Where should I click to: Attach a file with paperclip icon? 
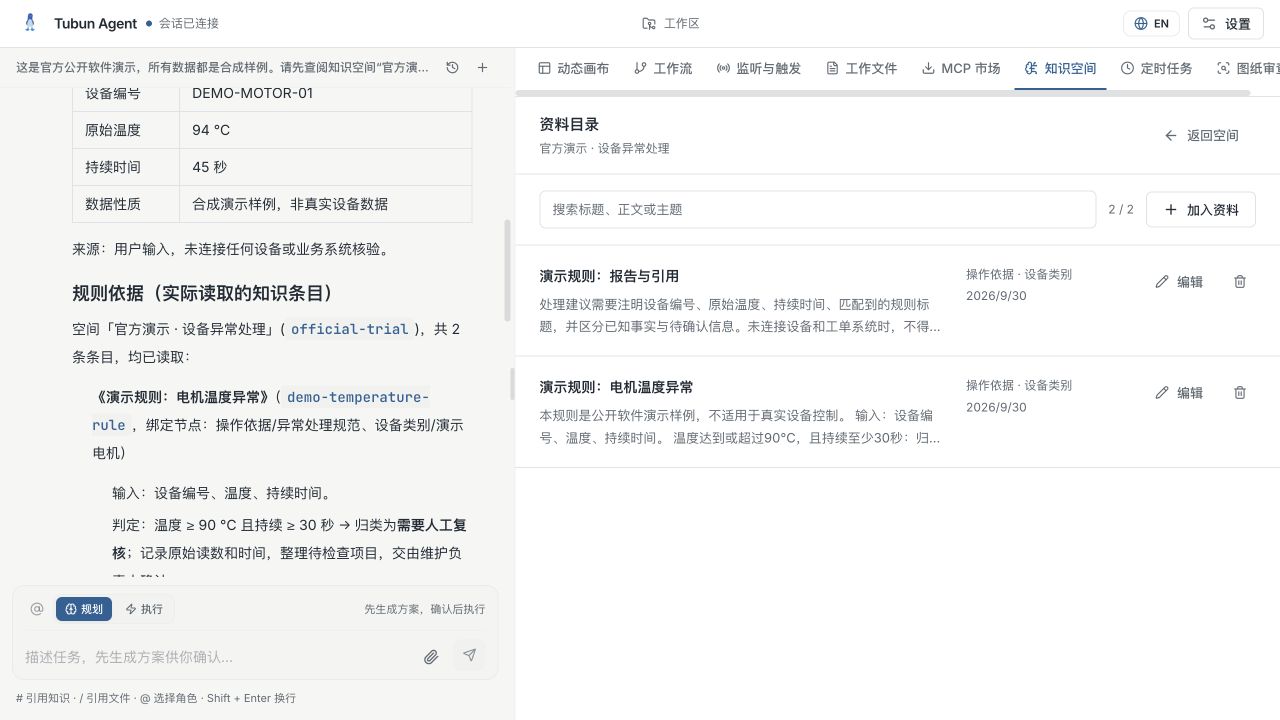tap(431, 657)
